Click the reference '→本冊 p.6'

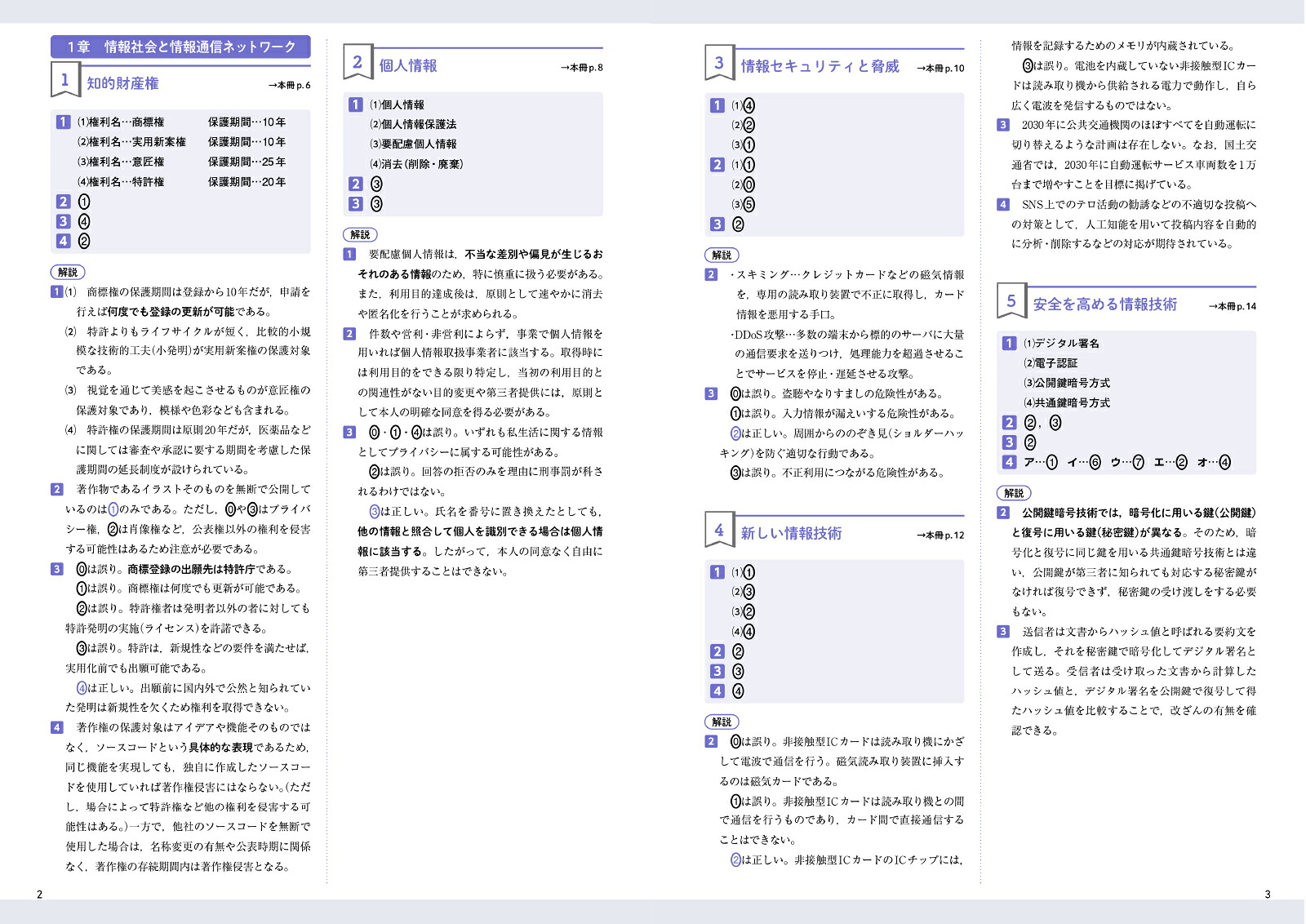(x=289, y=85)
